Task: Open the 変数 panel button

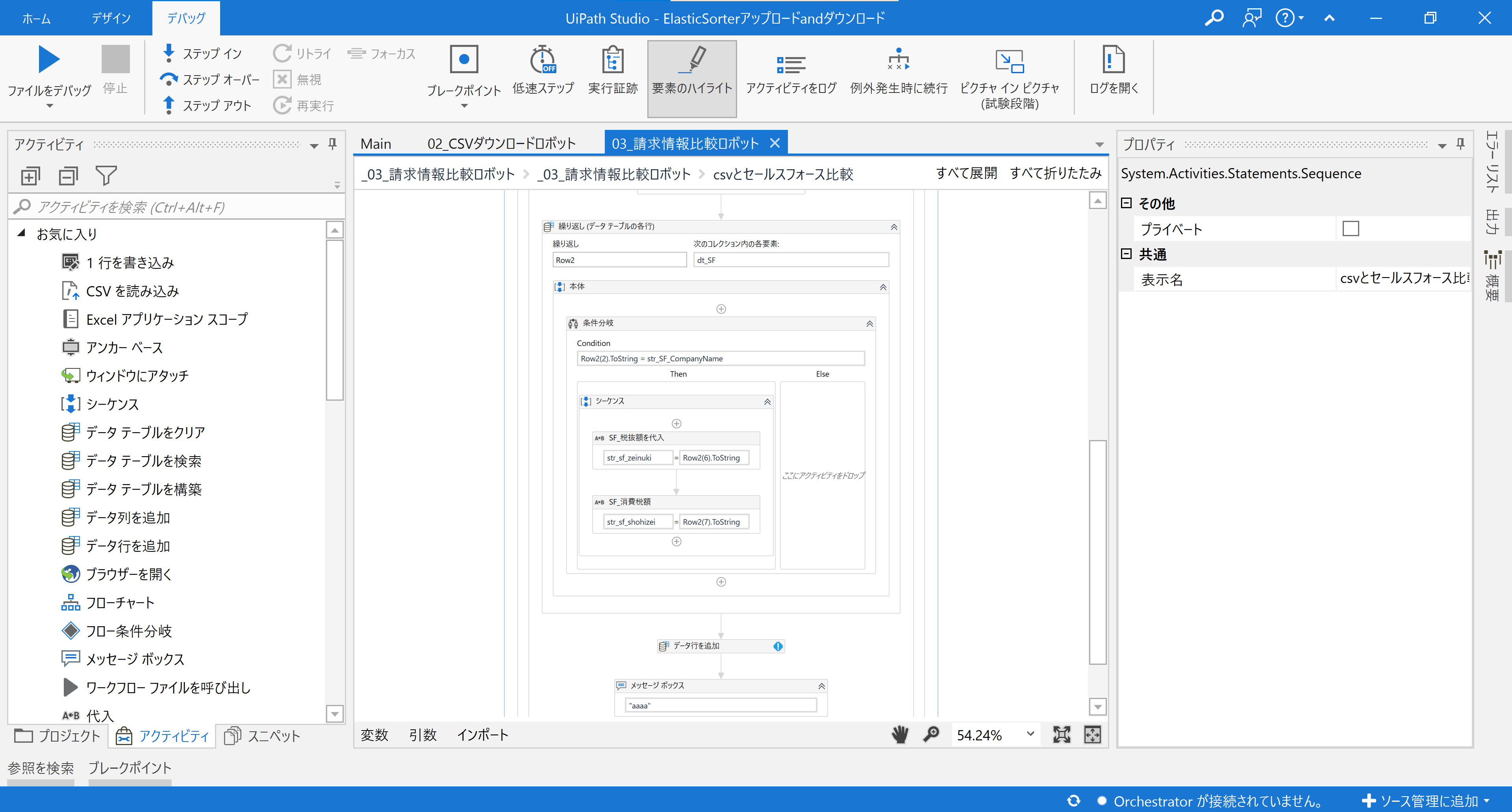Action: pyautogui.click(x=374, y=734)
